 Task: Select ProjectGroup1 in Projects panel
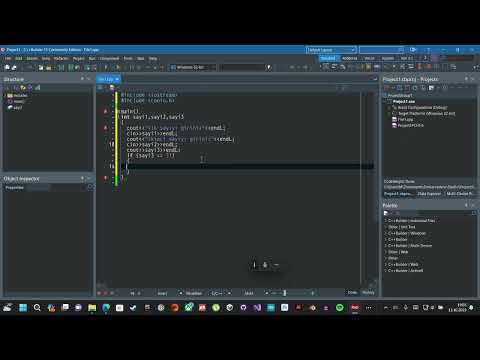400,96
